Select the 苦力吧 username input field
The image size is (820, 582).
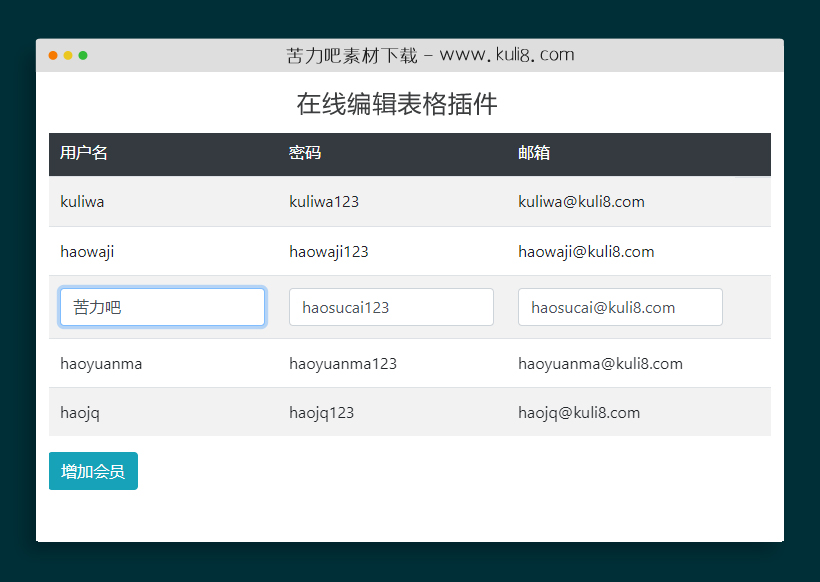pos(162,307)
